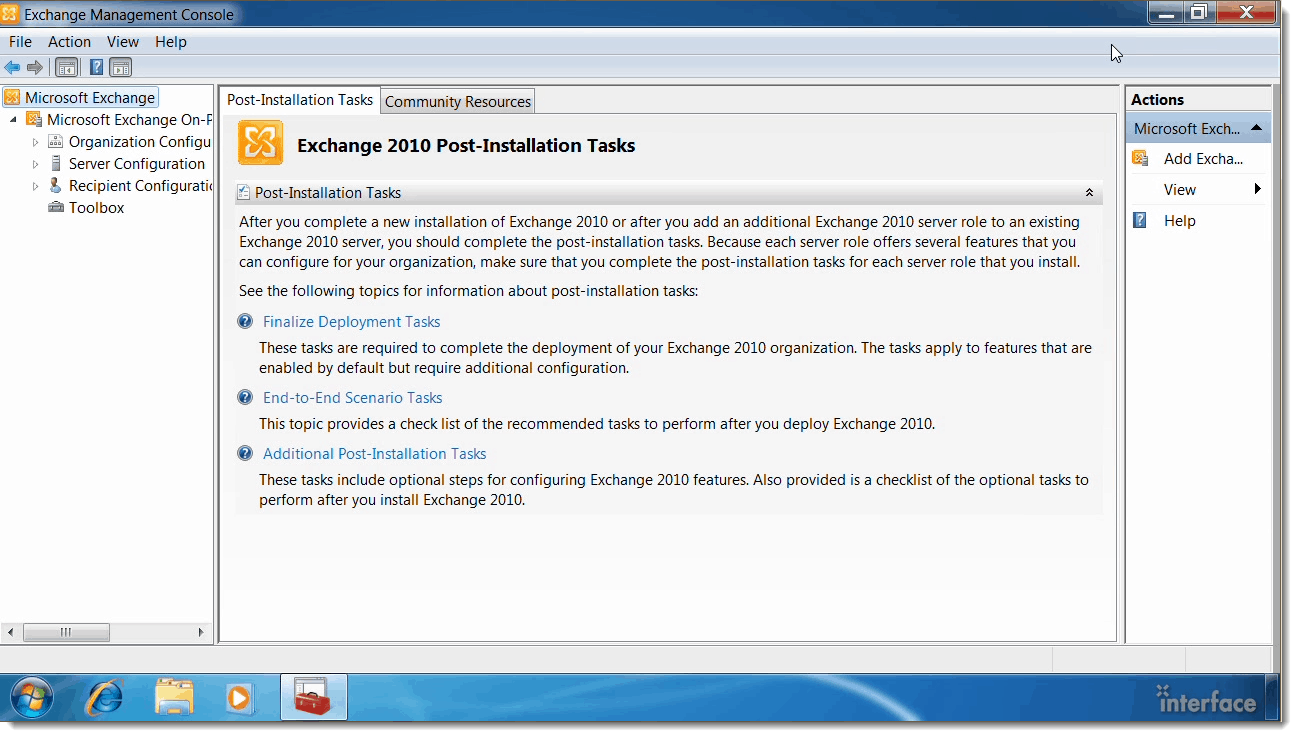Click the Server Configuration server icon
The image size is (1297, 737).
pyautogui.click(x=57, y=163)
